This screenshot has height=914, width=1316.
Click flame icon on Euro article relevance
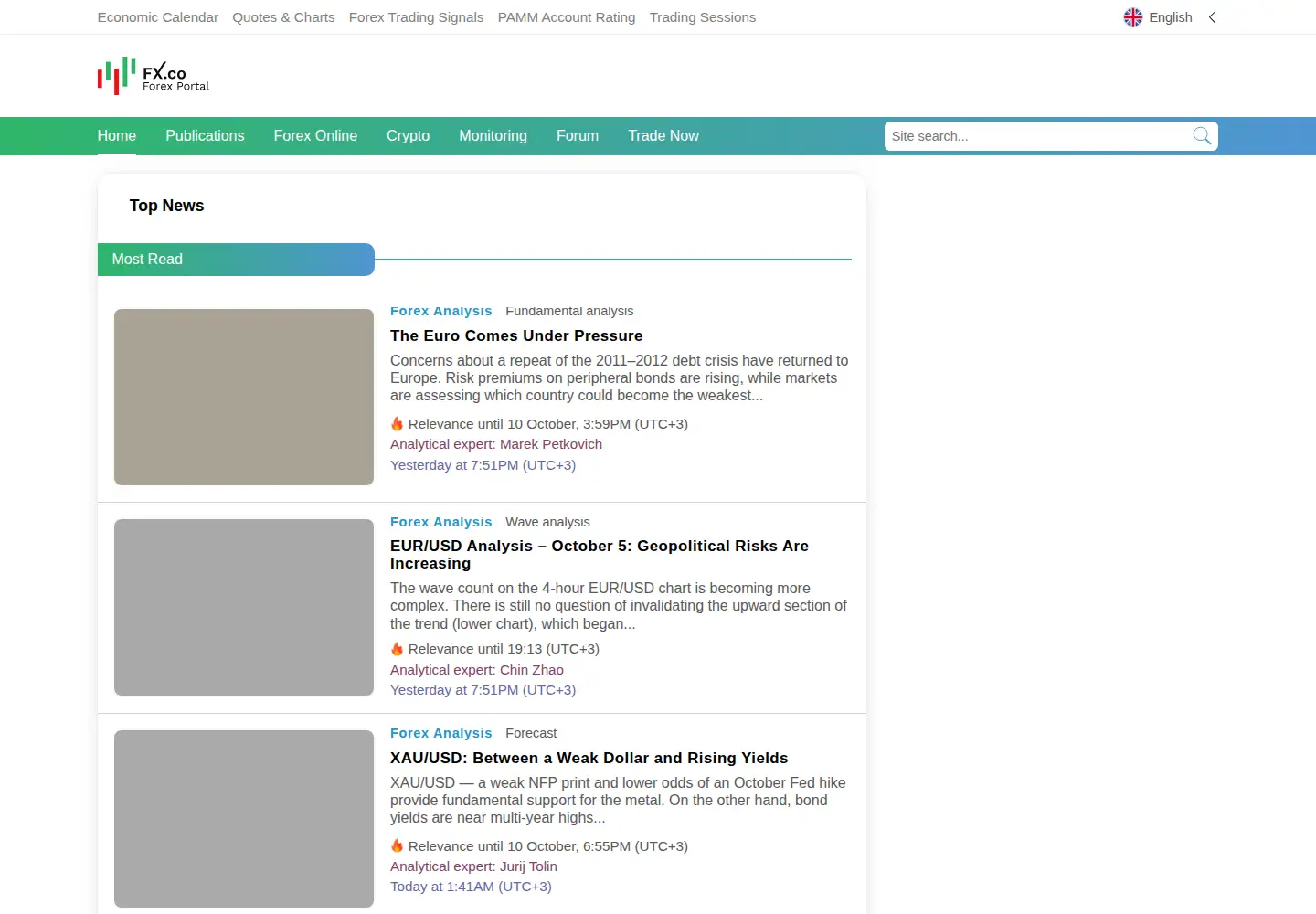(x=397, y=424)
